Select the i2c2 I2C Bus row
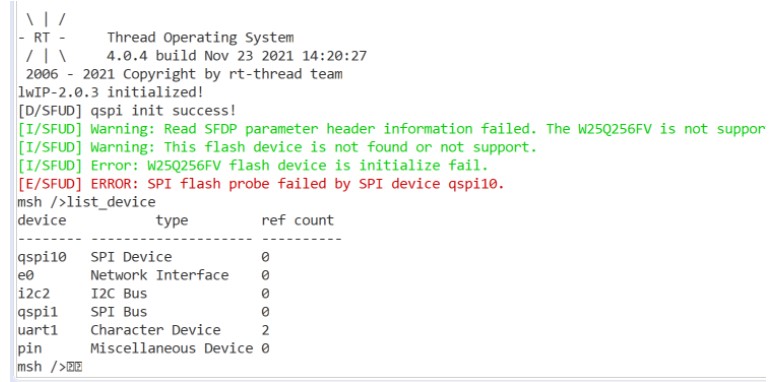Viewport: 779px width, 382px height. coord(144,294)
